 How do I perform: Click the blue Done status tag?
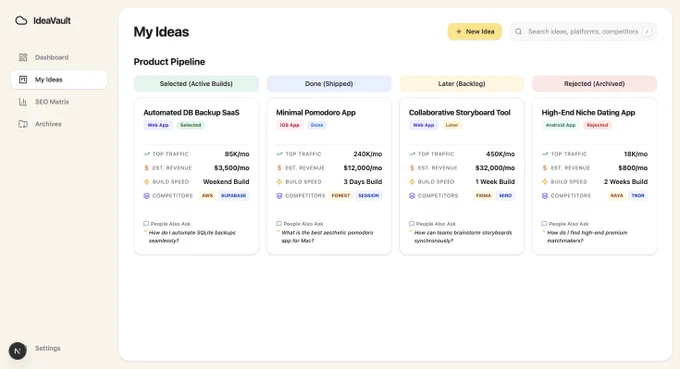tap(317, 125)
